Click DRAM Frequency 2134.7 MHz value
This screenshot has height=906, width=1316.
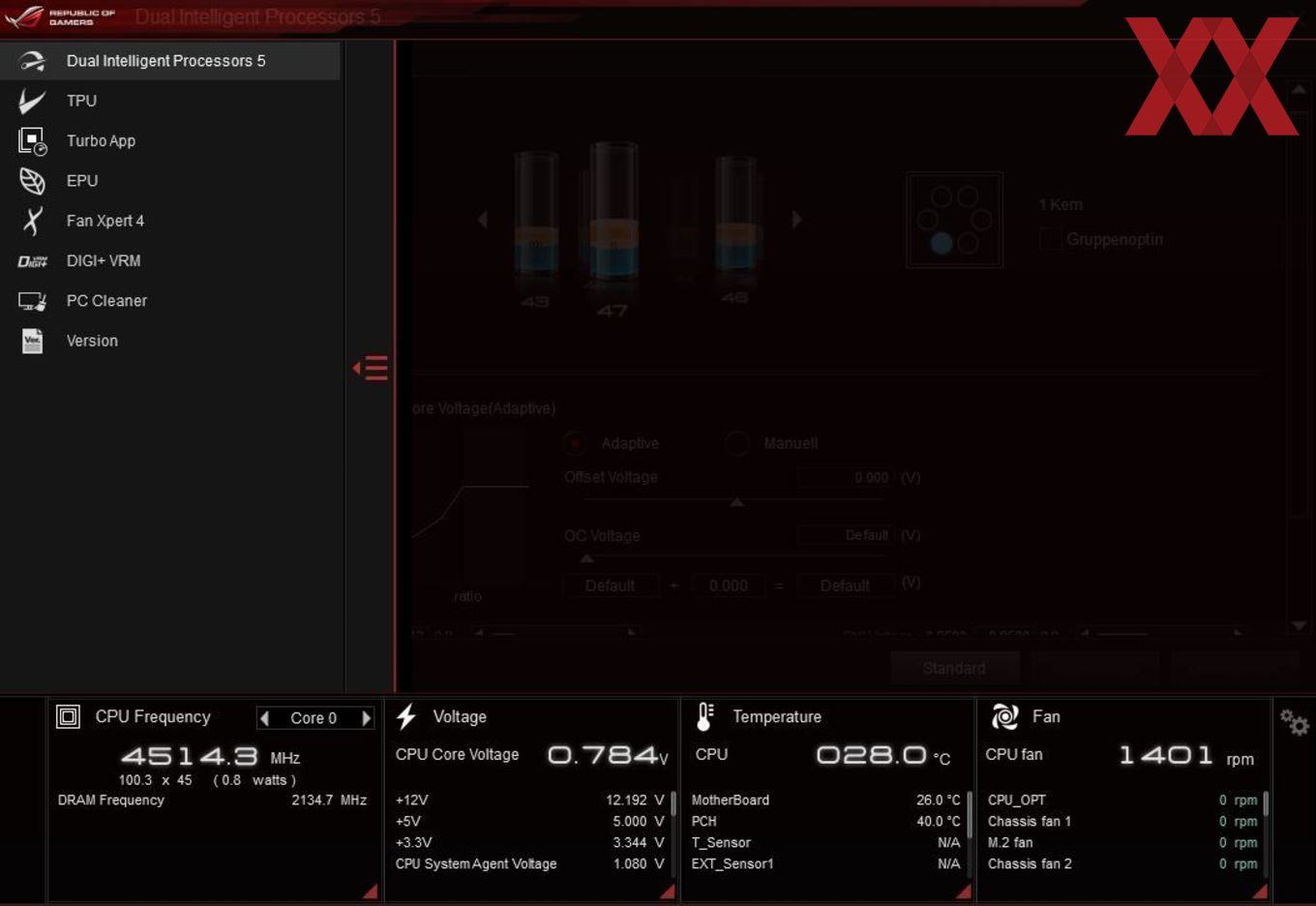(329, 800)
